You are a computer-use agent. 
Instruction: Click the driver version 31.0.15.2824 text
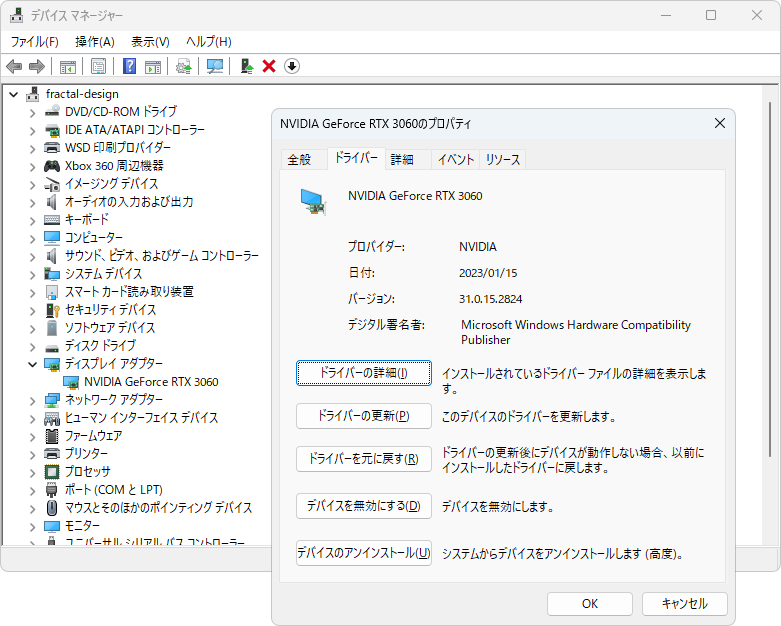(491, 299)
